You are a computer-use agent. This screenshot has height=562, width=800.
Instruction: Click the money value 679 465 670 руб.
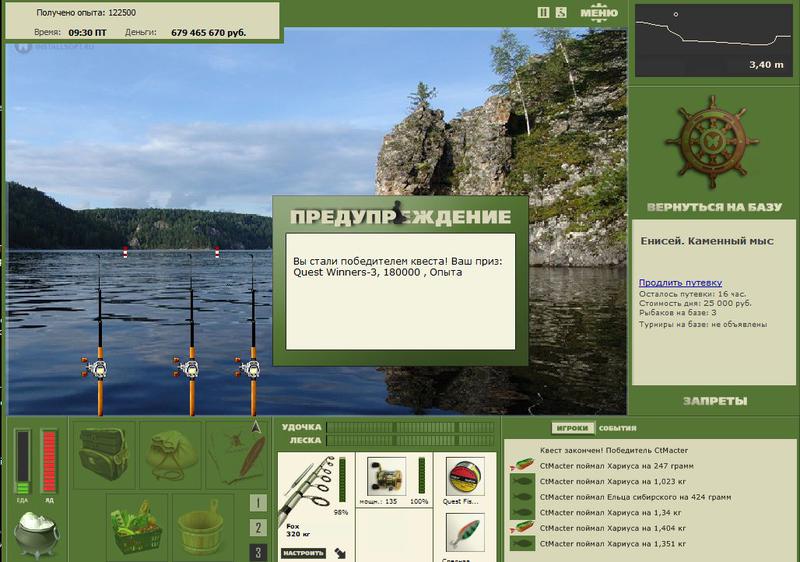pyautogui.click(x=208, y=33)
